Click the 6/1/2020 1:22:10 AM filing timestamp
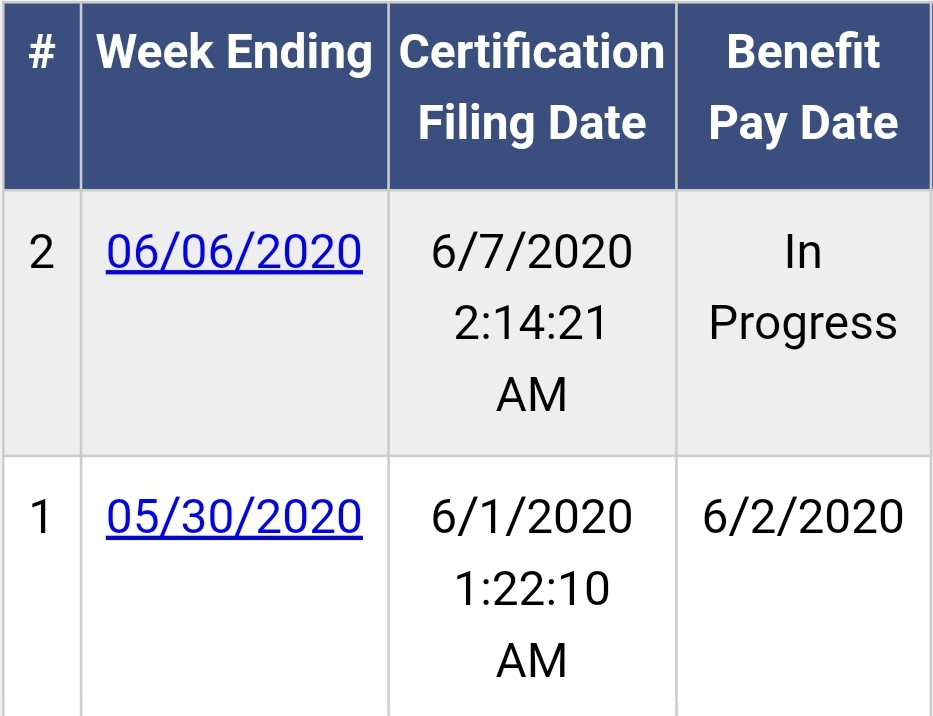The width and height of the screenshot is (933, 716). pyautogui.click(x=532, y=587)
